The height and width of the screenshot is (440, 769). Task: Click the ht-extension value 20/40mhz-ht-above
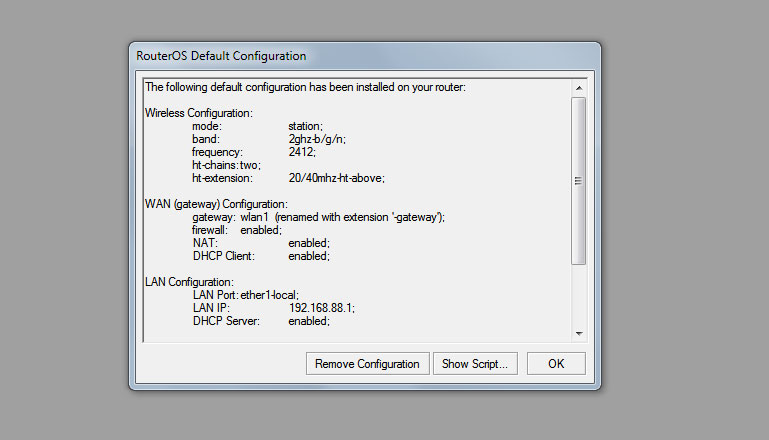336,178
